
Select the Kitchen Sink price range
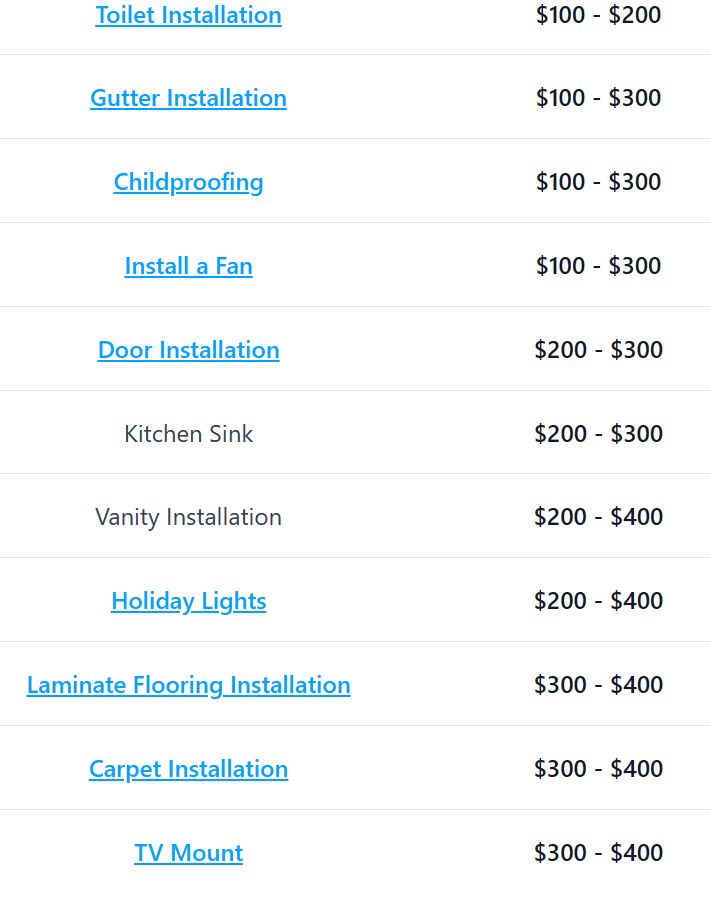[598, 434]
